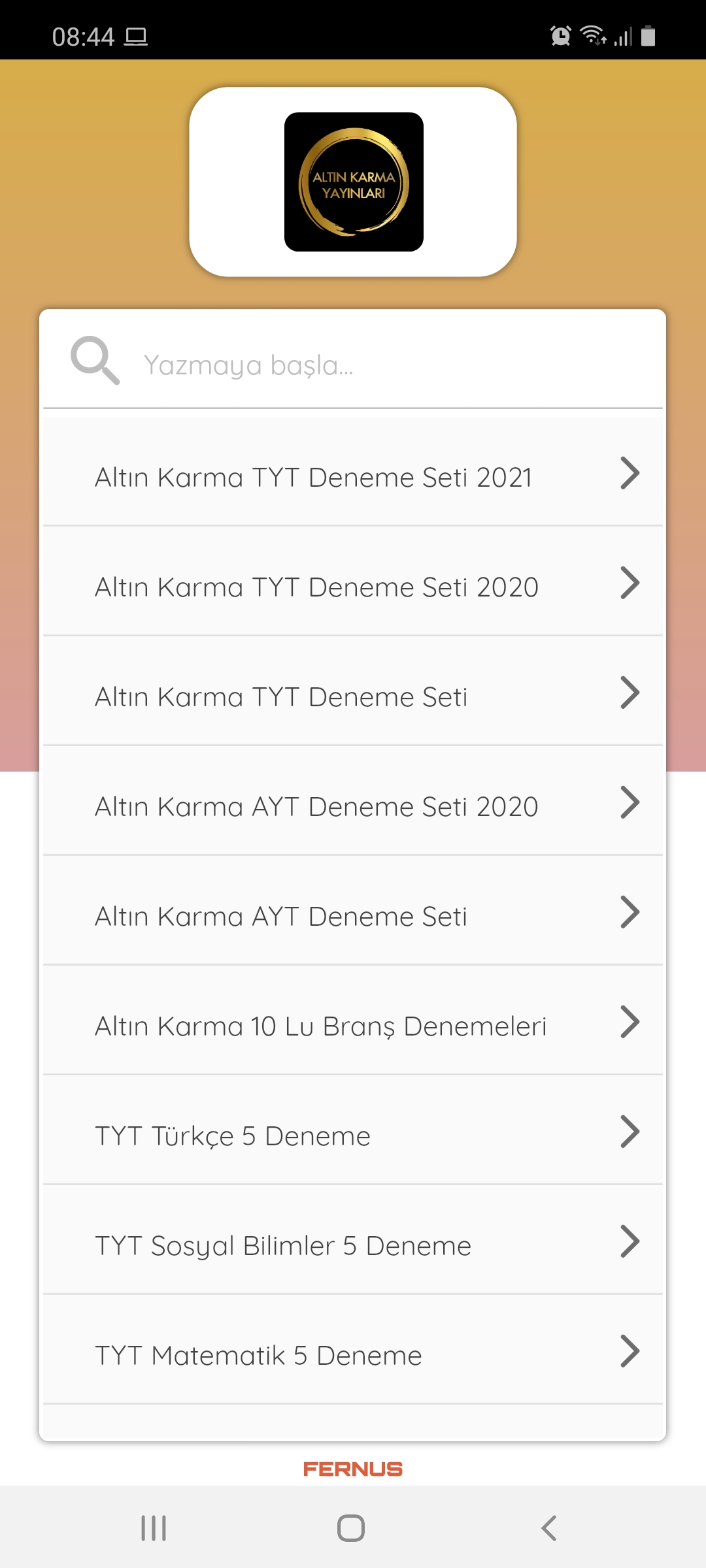Tap the Wi-Fi status icon
Screen dimensions: 706x1568
tap(594, 35)
